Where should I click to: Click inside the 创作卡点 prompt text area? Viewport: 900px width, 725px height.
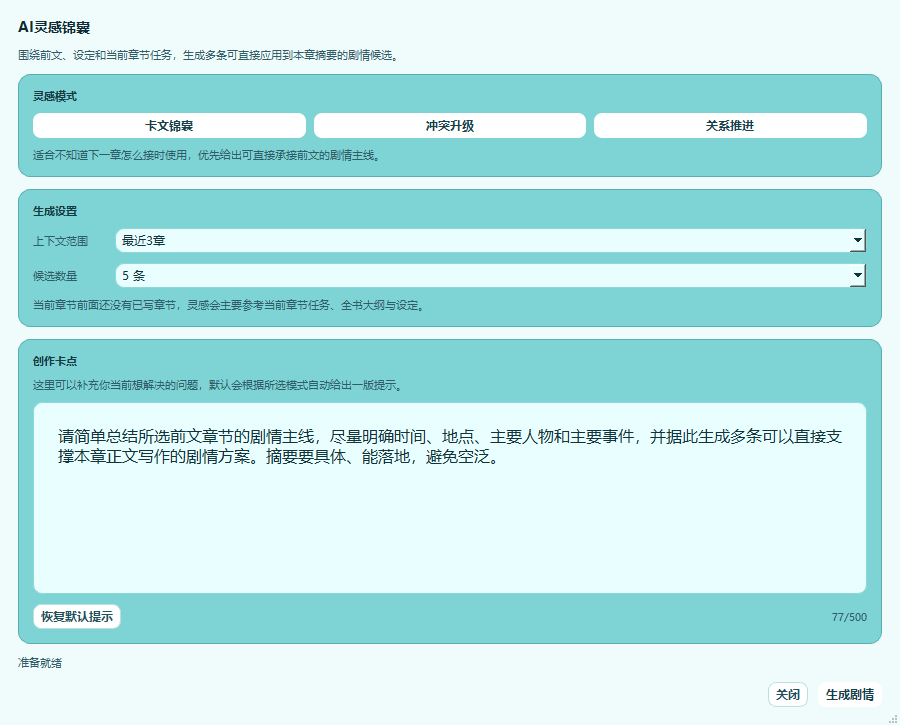click(x=449, y=498)
